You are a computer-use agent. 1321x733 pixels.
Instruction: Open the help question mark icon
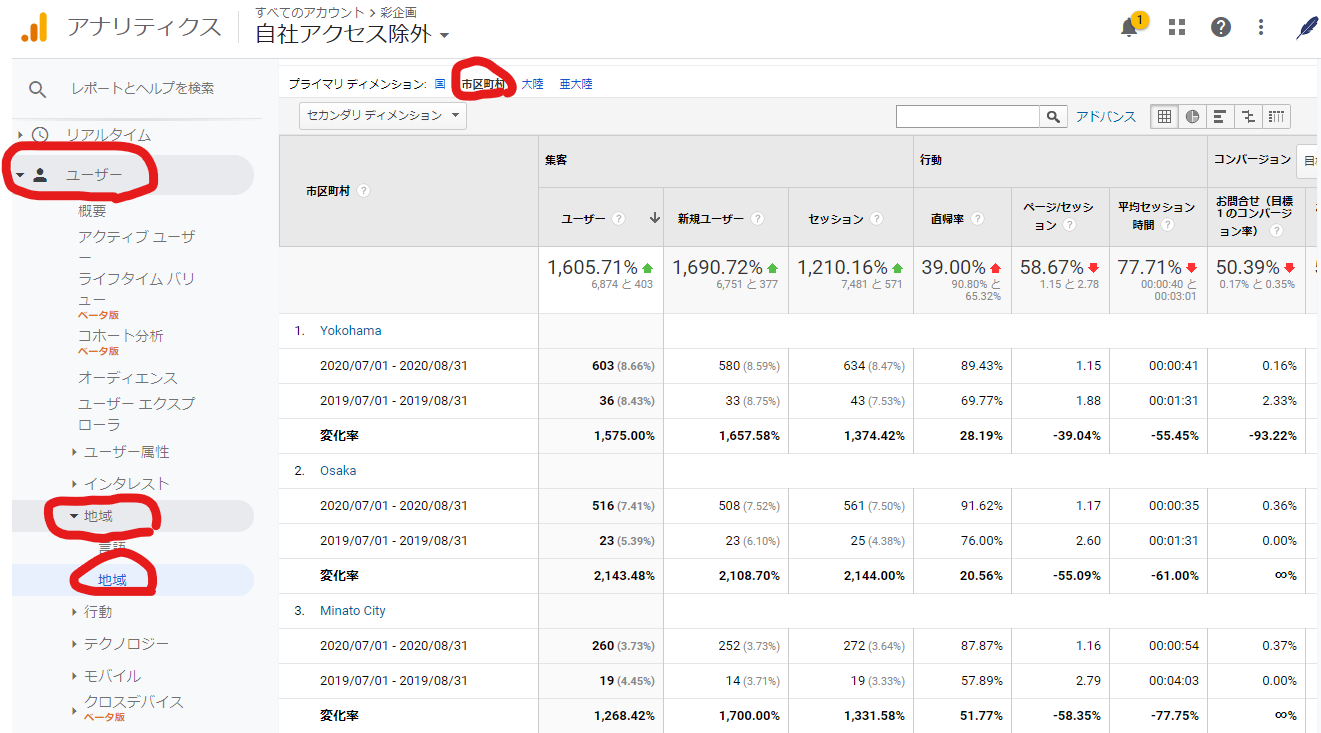pyautogui.click(x=1221, y=27)
